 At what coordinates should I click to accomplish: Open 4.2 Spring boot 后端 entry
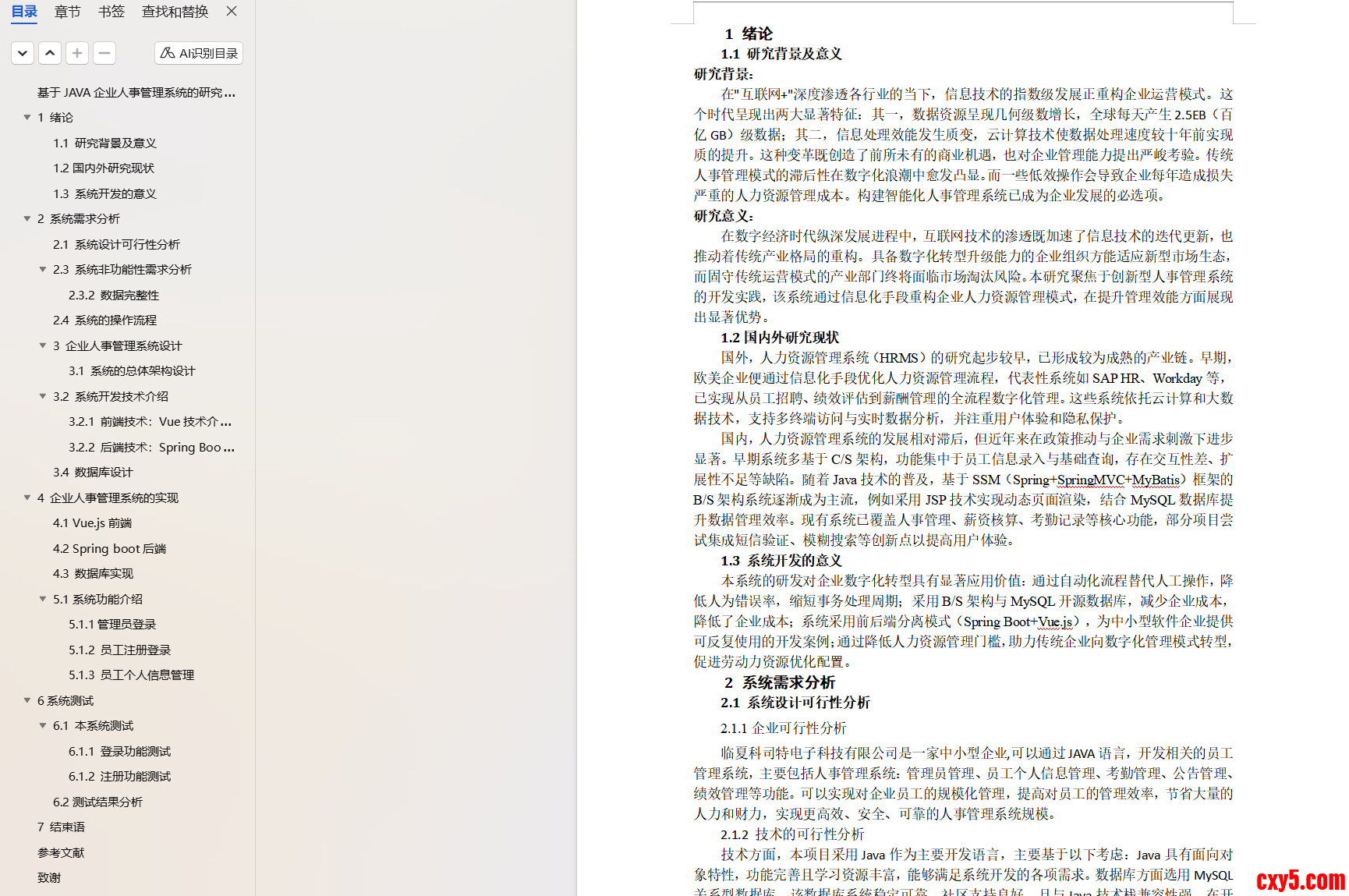(x=109, y=549)
